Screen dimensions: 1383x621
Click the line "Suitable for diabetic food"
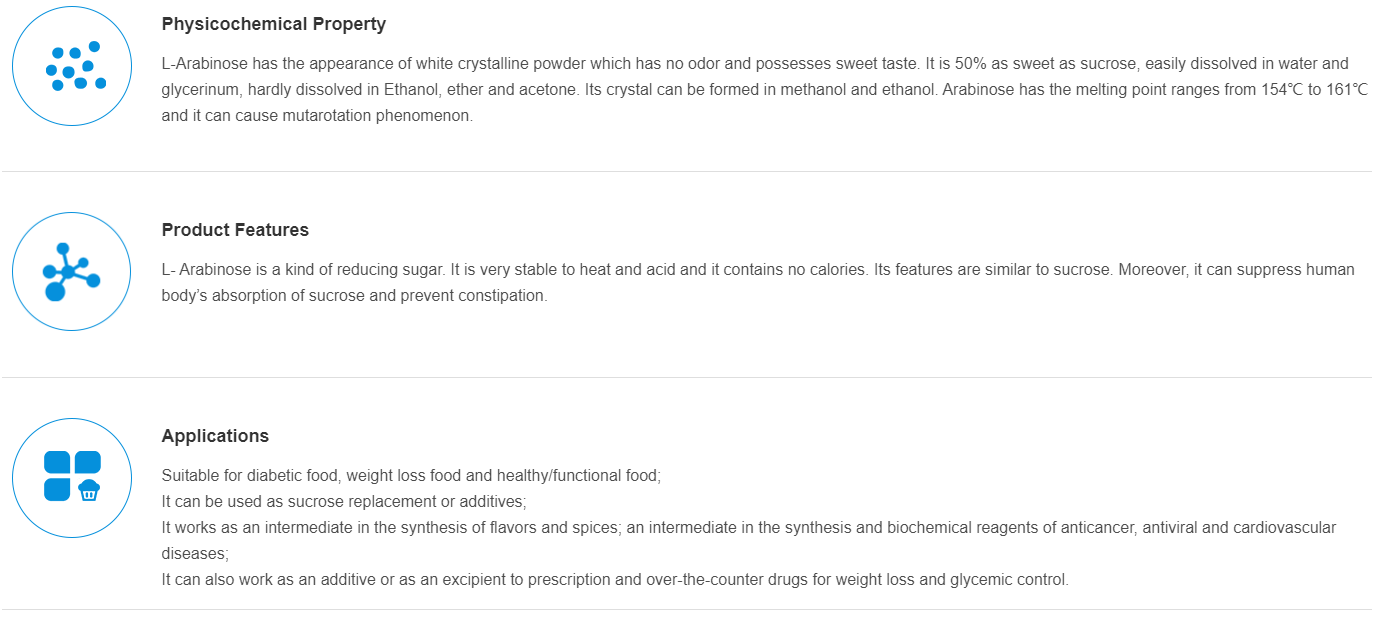click(411, 476)
